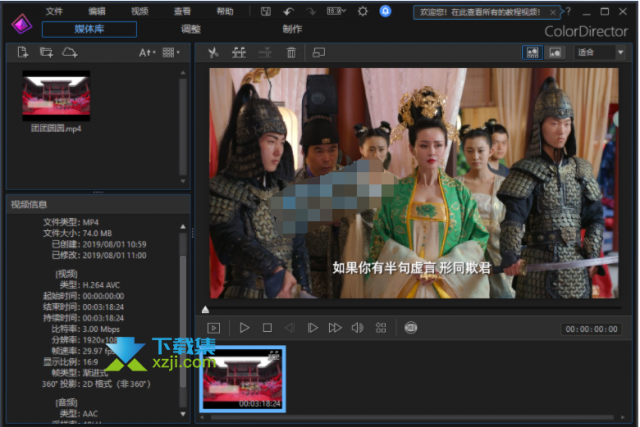
Task: Click the 360° 投影: 2D 格式 row
Action: [96, 384]
